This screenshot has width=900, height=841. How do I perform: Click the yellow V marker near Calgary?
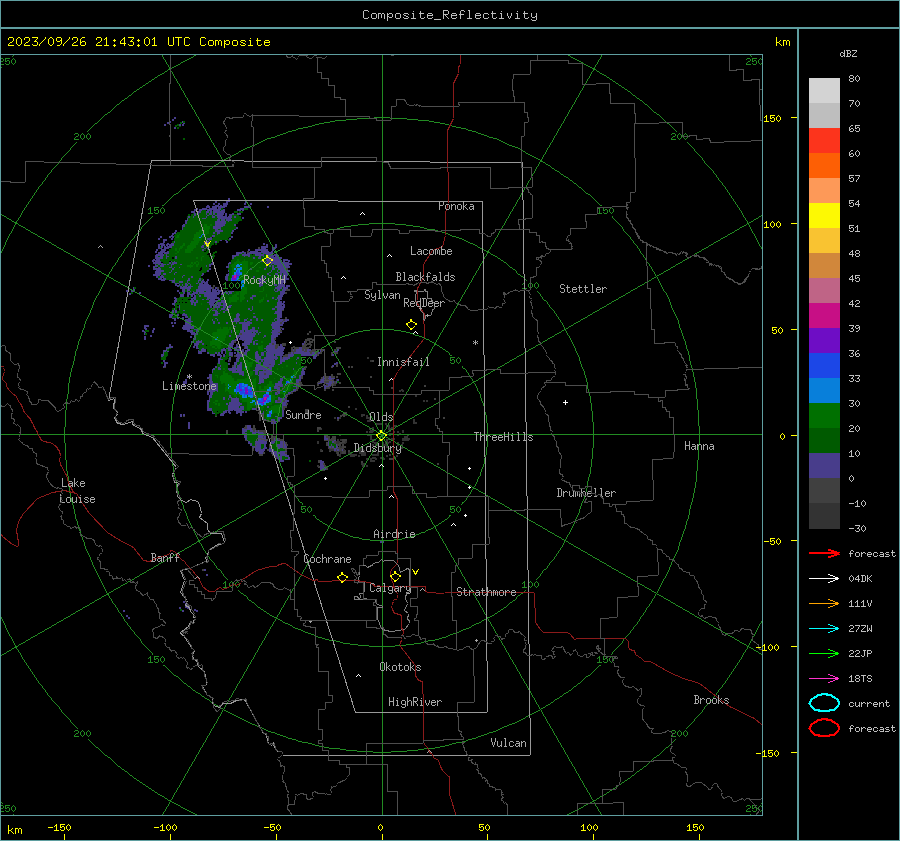416,572
